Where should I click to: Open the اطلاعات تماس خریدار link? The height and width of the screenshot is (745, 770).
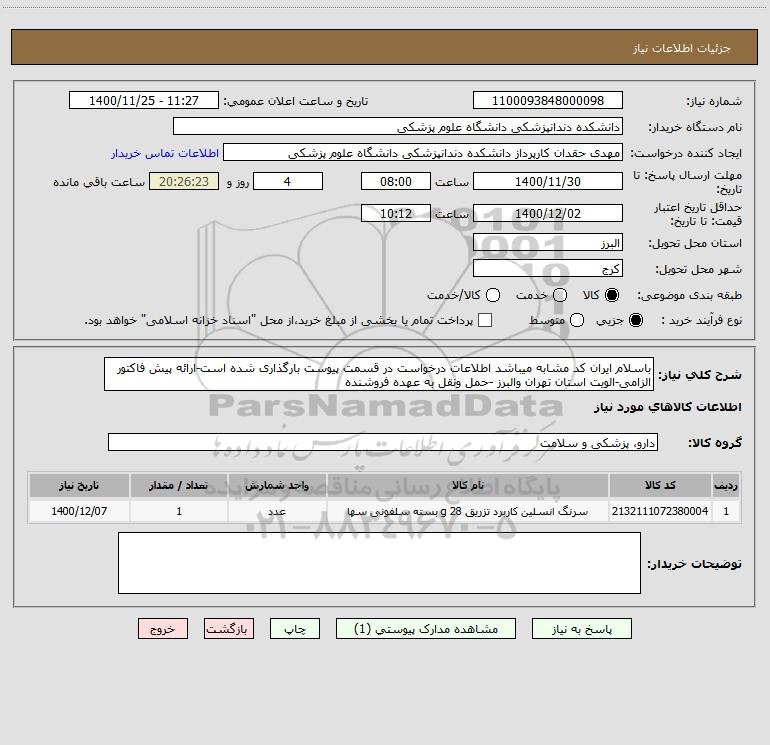point(165,153)
